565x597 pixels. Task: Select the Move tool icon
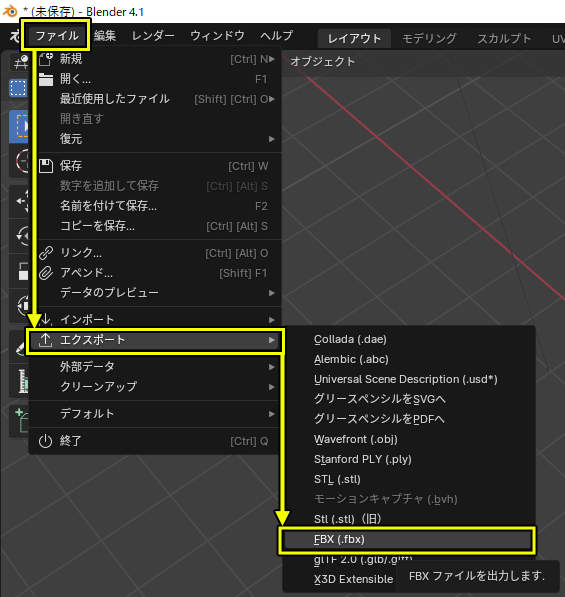(19, 201)
